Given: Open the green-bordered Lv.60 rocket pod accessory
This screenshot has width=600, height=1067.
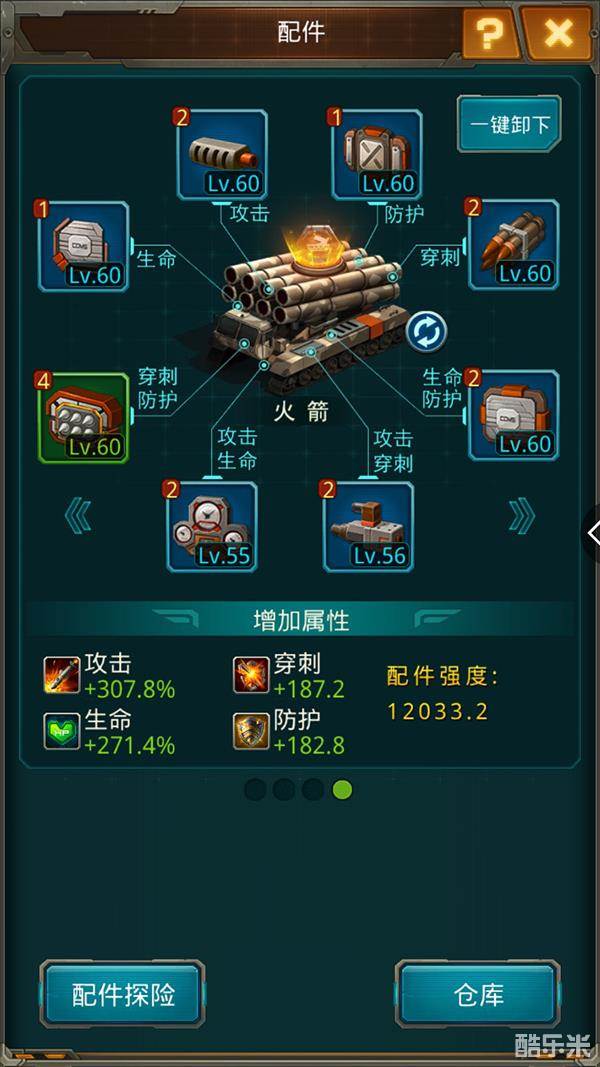Looking at the screenshot, I should [83, 418].
